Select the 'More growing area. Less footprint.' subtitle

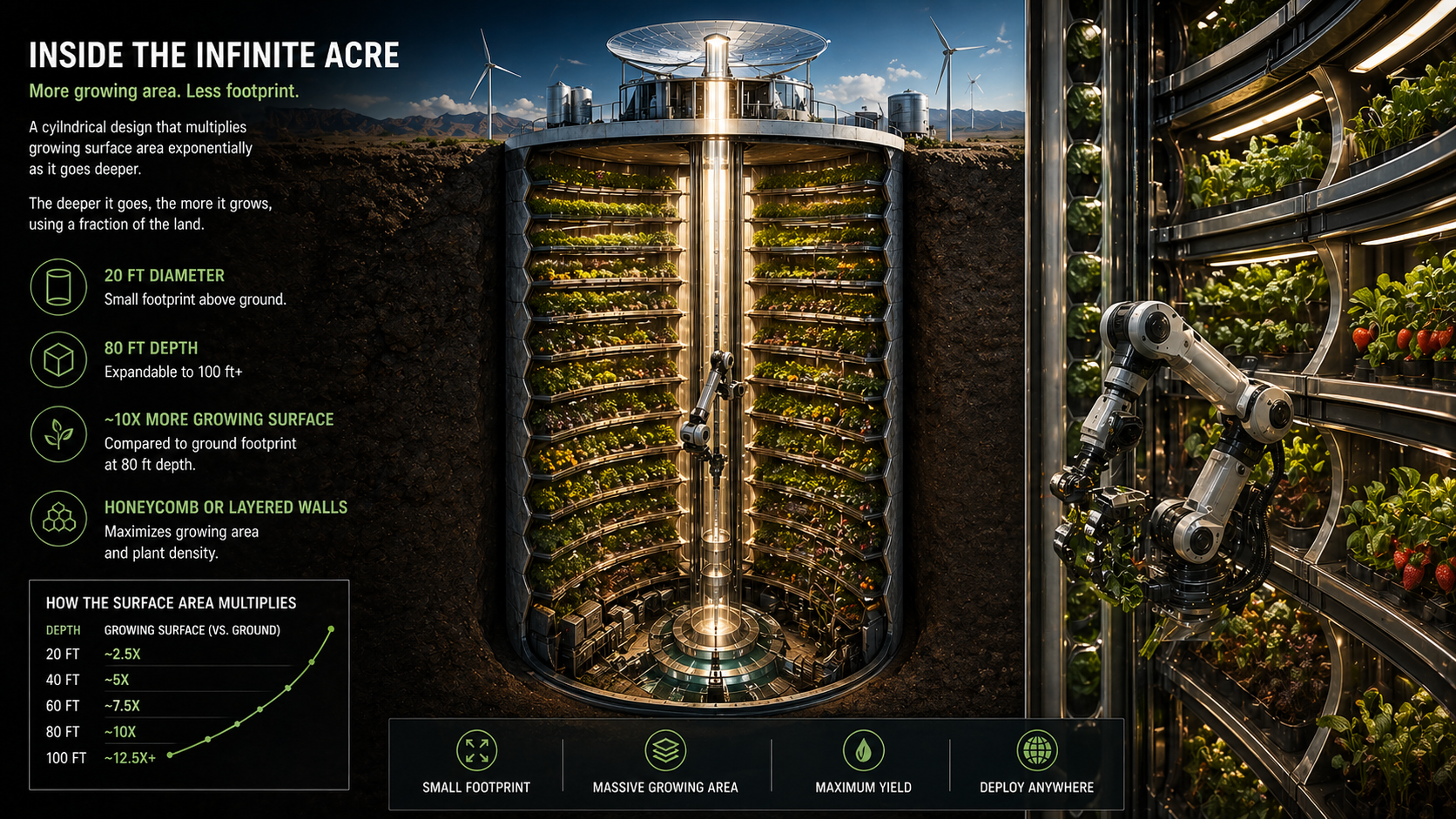point(164,91)
